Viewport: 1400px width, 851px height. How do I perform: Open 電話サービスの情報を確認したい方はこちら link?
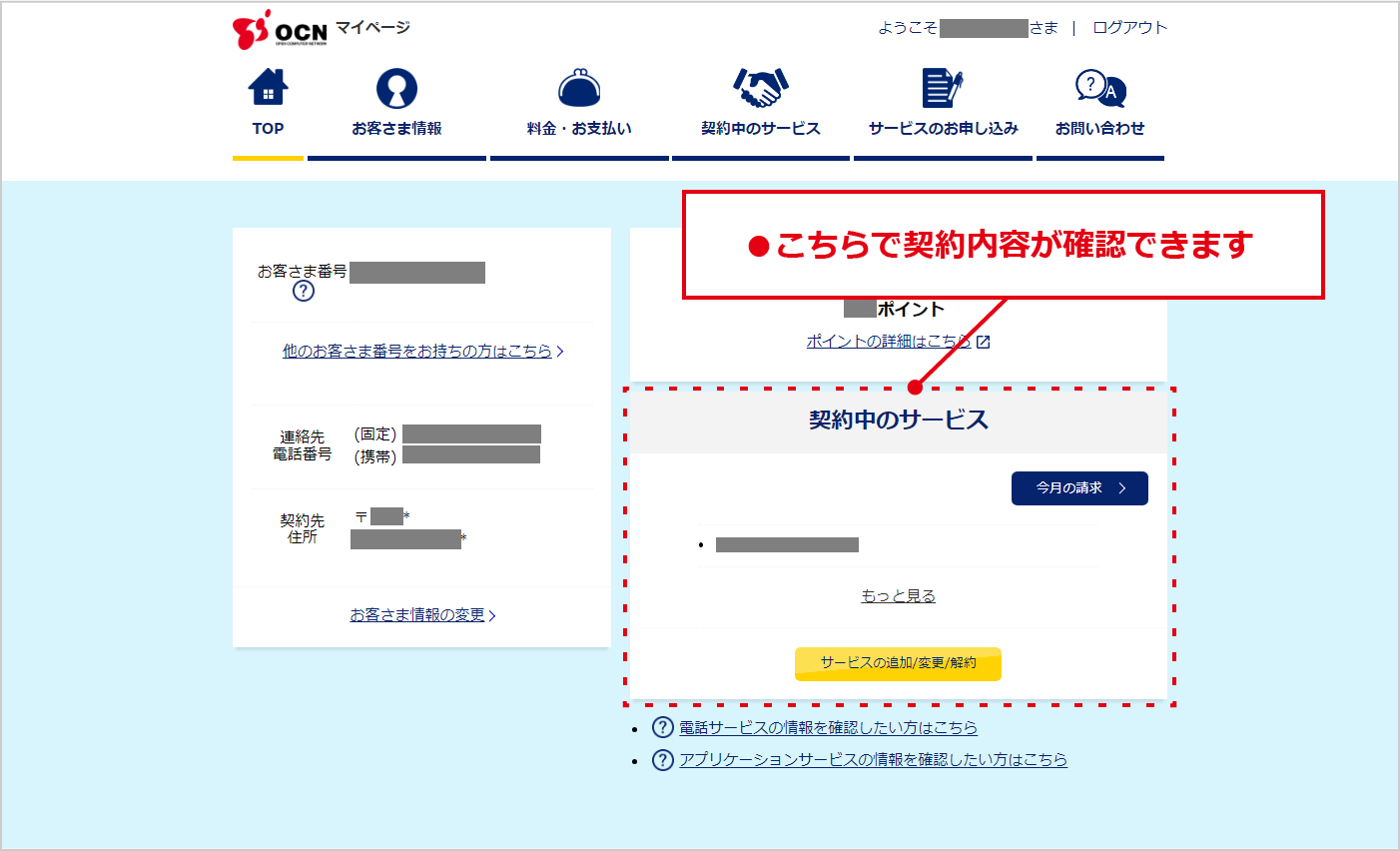click(829, 727)
